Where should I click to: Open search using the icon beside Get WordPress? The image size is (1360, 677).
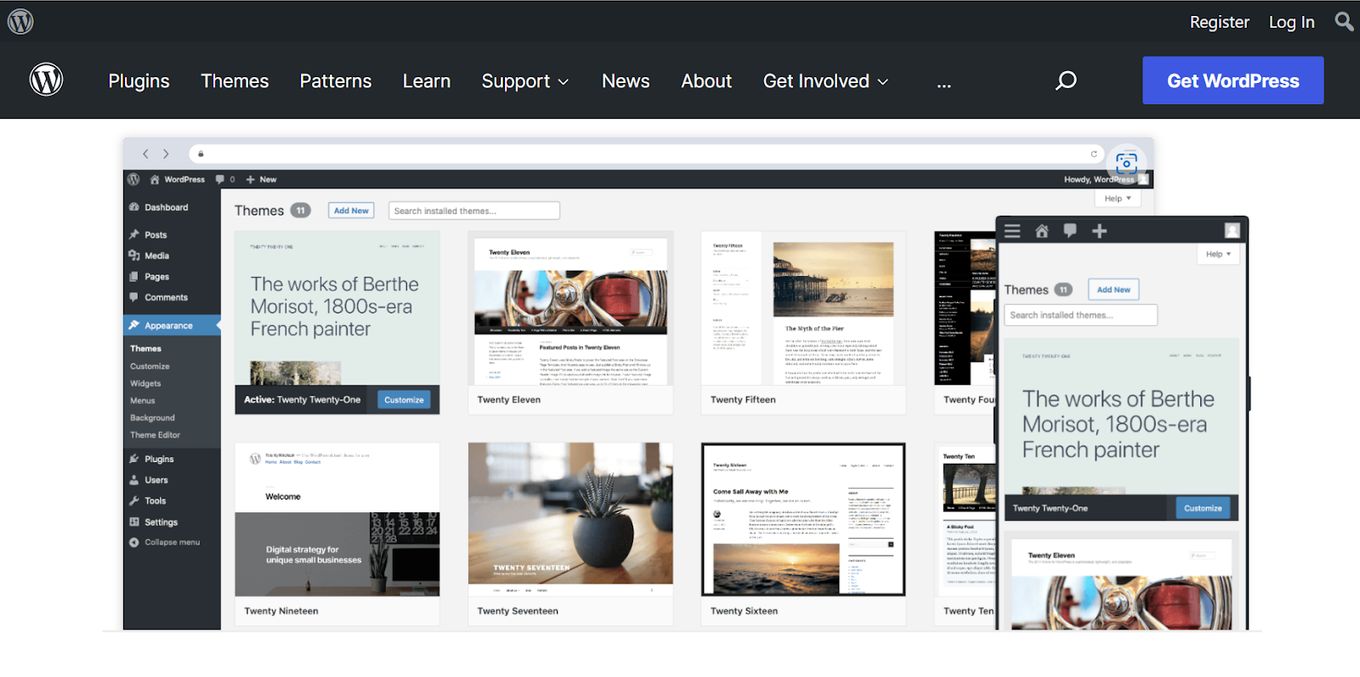(1066, 81)
